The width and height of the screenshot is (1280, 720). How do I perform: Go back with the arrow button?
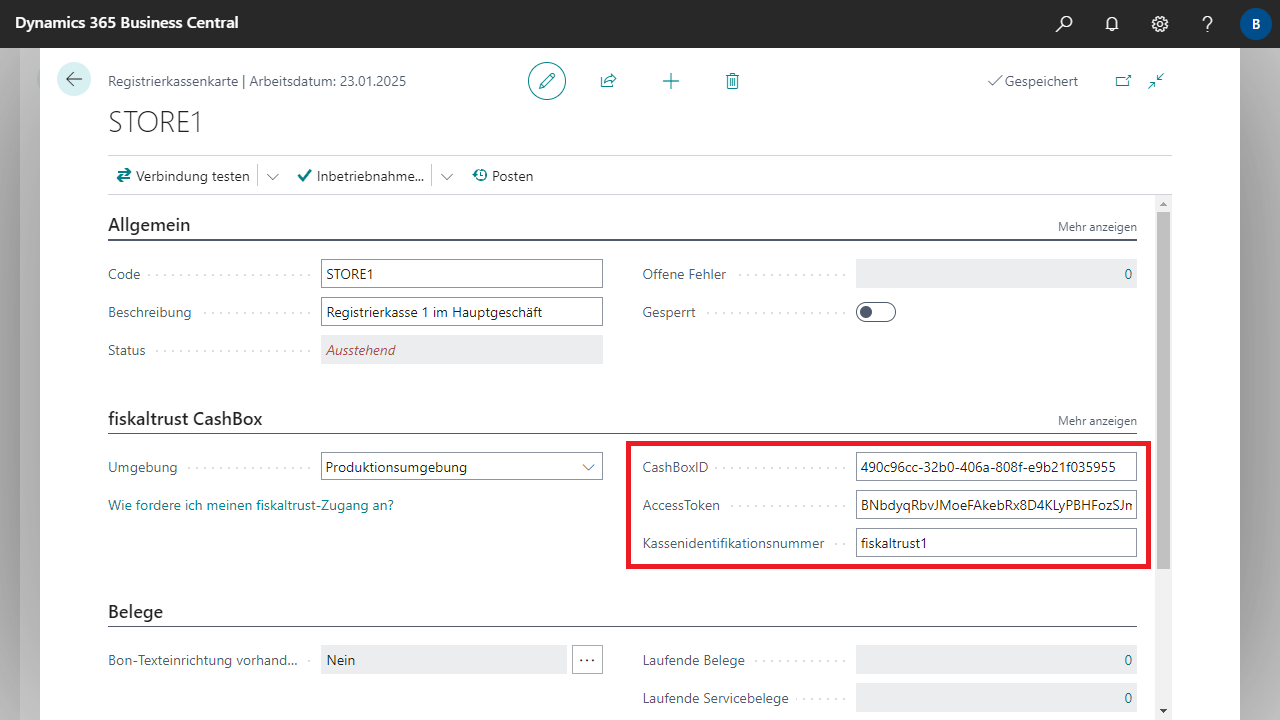tap(74, 79)
